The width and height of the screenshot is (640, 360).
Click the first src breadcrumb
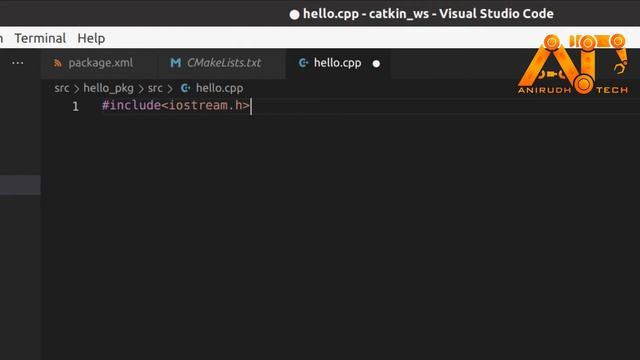point(62,88)
